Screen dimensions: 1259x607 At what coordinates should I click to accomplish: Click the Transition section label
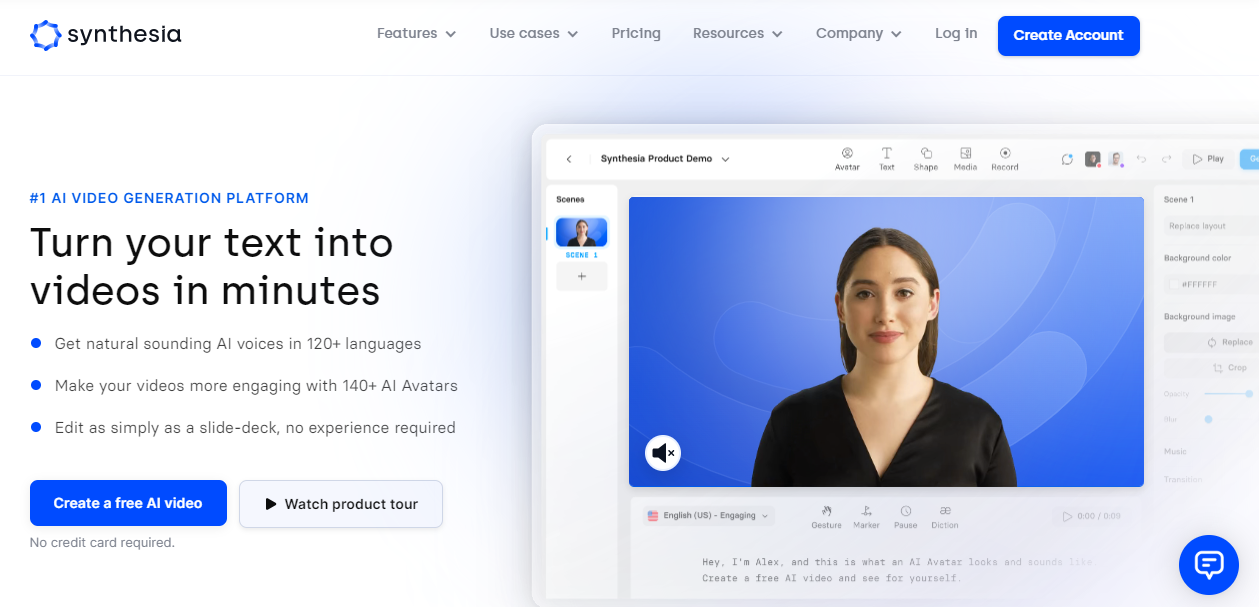(1183, 480)
